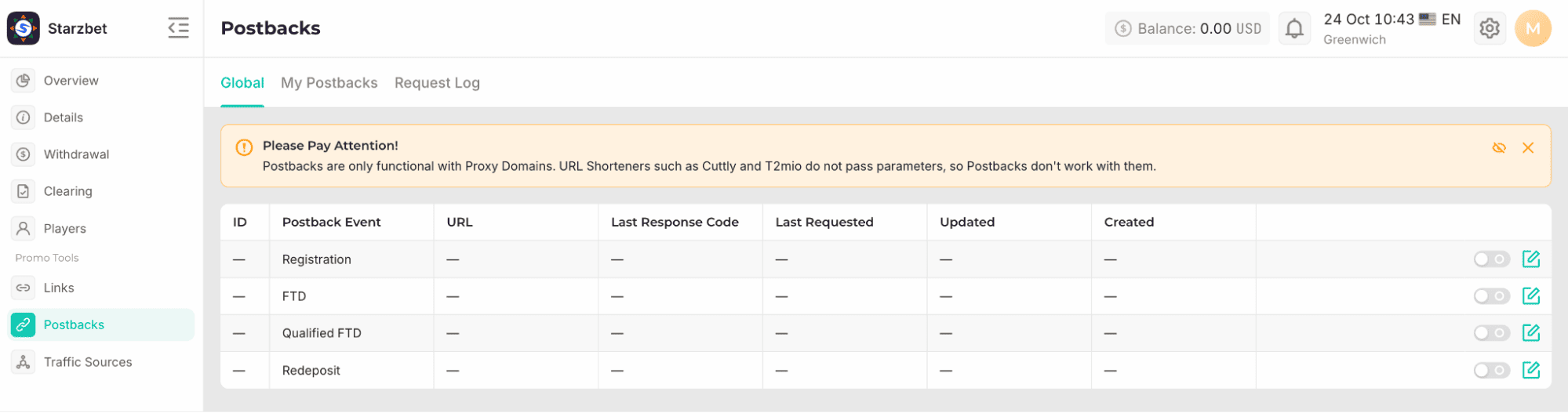Viewport: 1568px width, 413px height.
Task: Open the notifications bell
Action: (x=1294, y=29)
